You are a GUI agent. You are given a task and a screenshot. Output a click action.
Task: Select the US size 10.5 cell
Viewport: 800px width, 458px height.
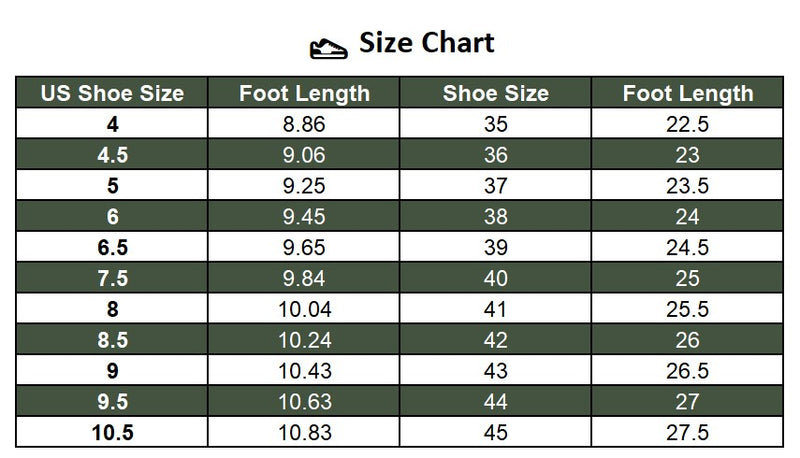click(x=112, y=432)
